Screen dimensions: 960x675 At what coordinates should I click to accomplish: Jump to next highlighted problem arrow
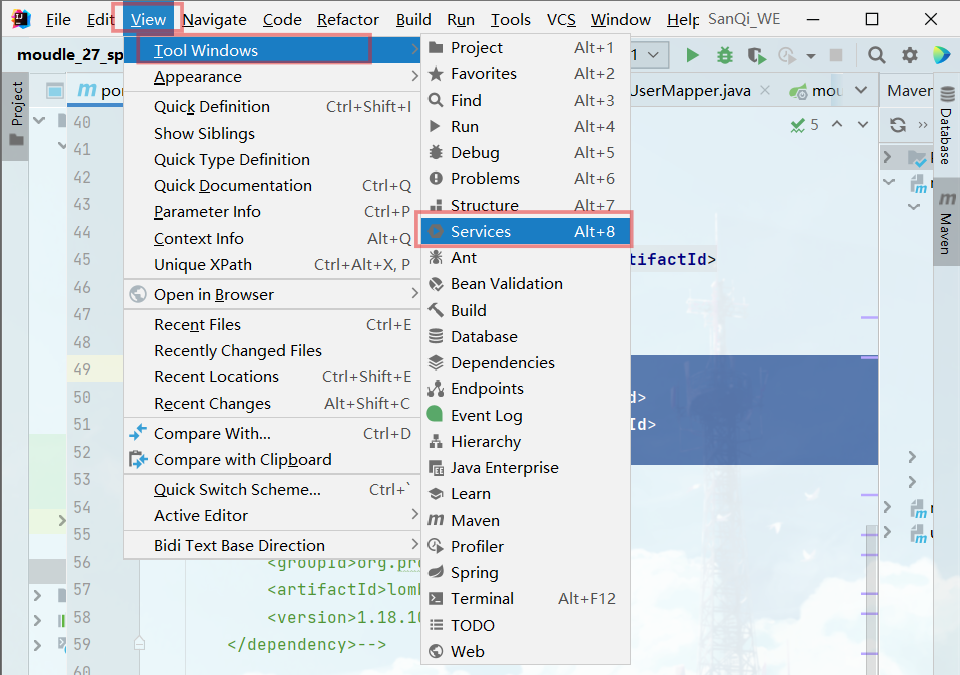click(863, 124)
